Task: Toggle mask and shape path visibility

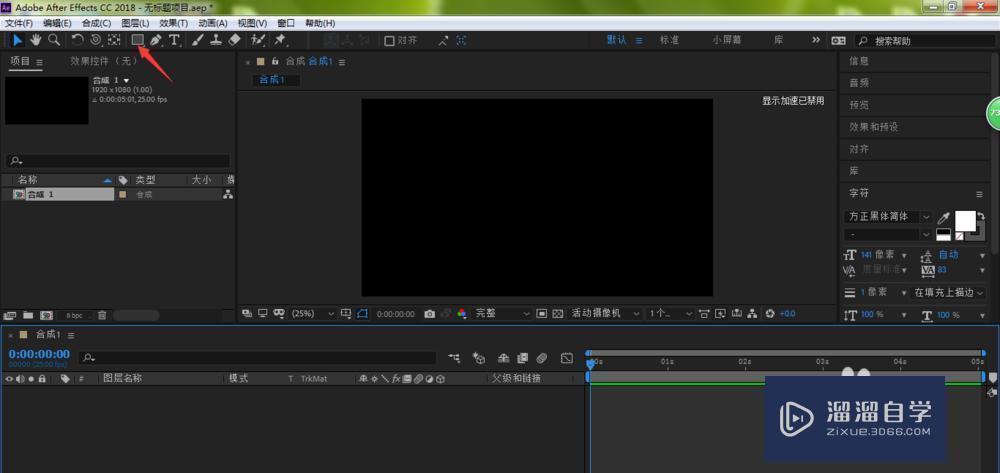Action: (x=362, y=314)
